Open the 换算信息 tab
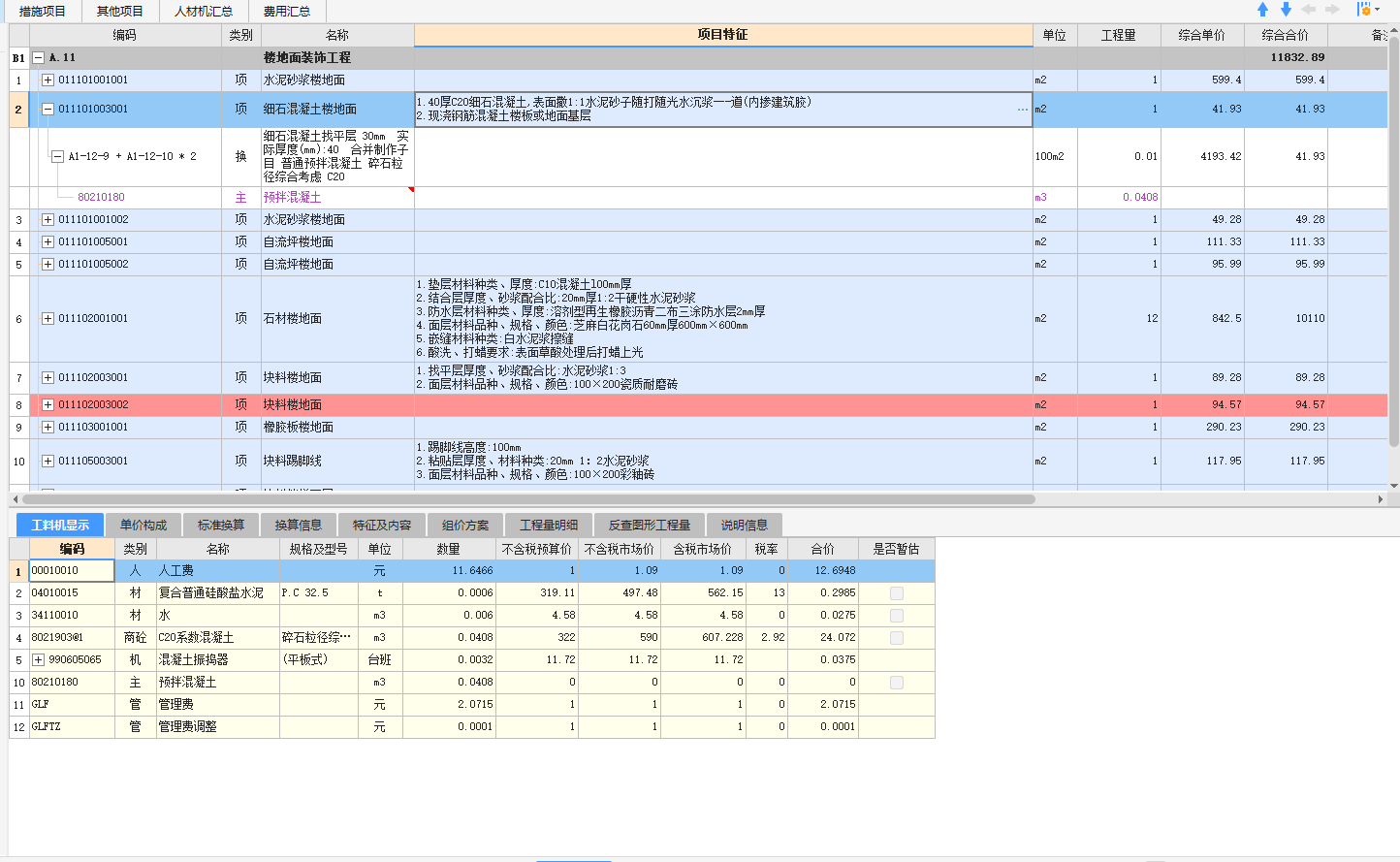Viewport: 1400px width, 862px height. click(x=298, y=525)
